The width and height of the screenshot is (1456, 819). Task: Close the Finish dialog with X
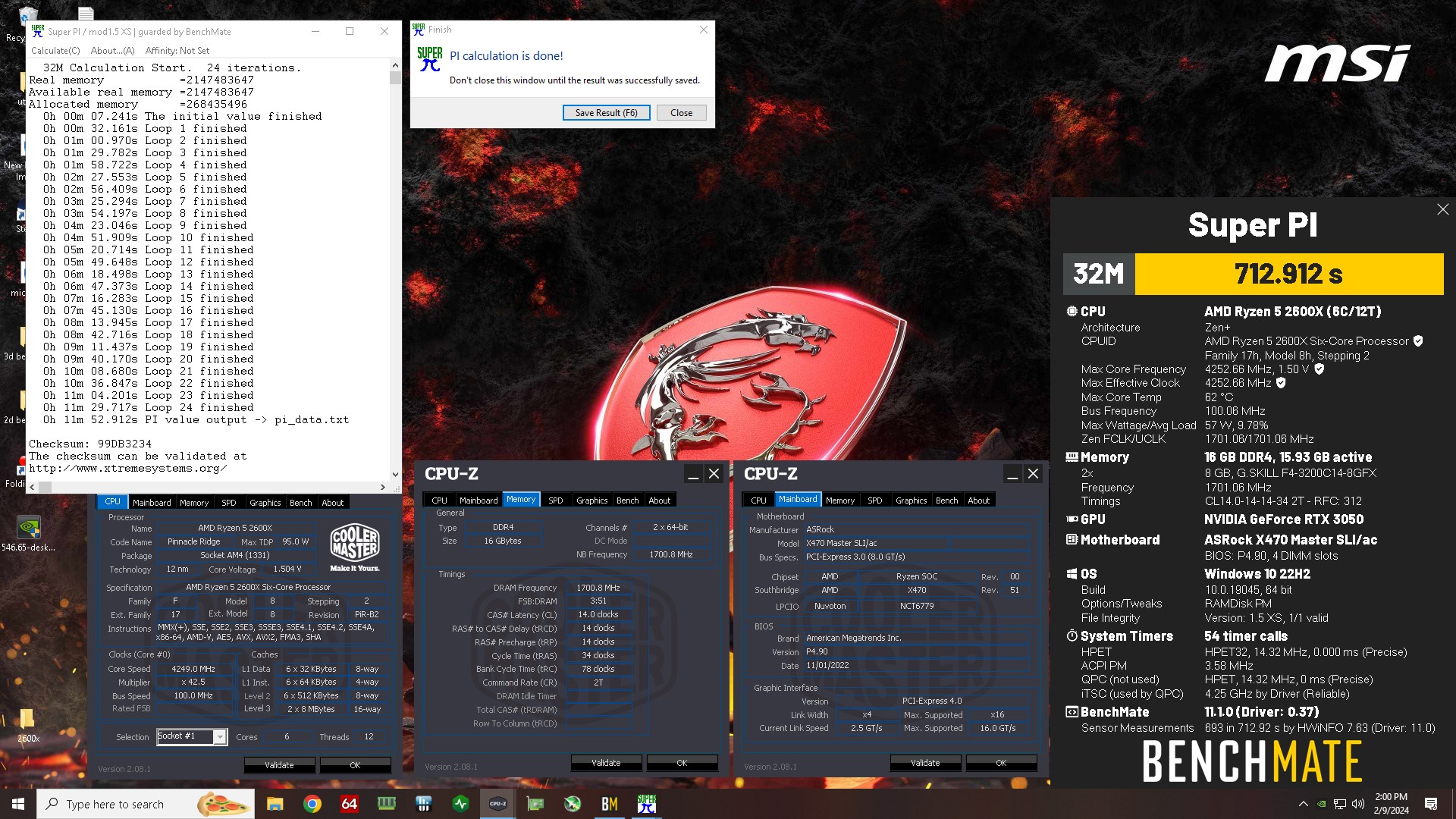click(703, 30)
